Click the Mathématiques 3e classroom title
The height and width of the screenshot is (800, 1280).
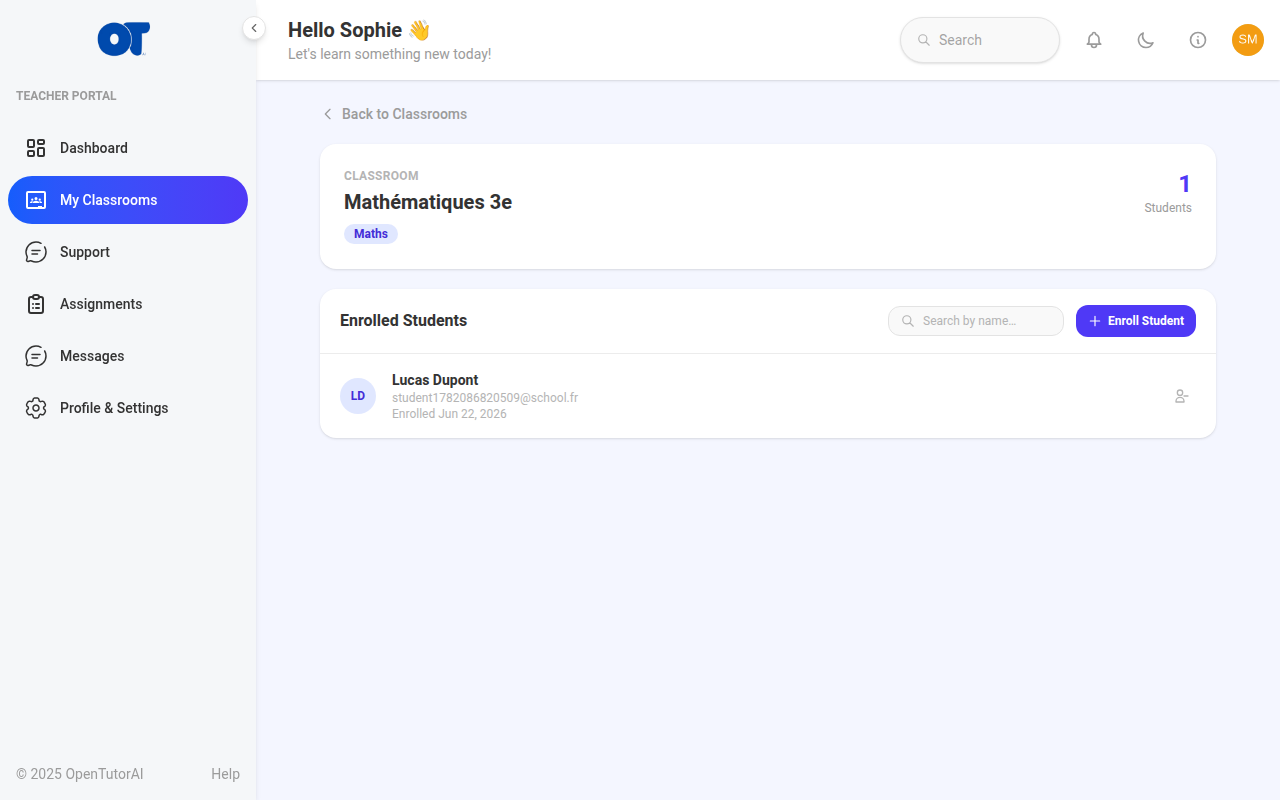(428, 202)
